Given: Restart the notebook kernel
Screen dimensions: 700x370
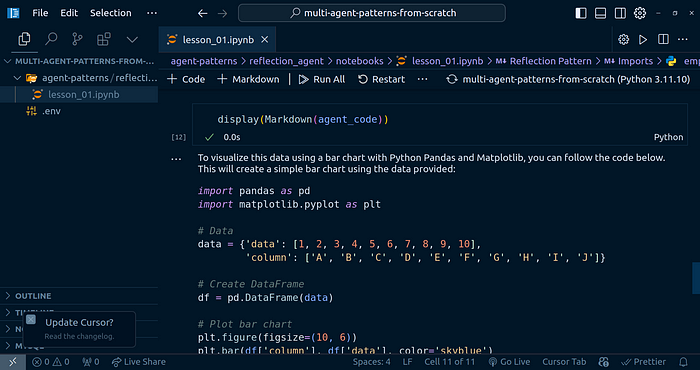Looking at the screenshot, I should coord(382,79).
